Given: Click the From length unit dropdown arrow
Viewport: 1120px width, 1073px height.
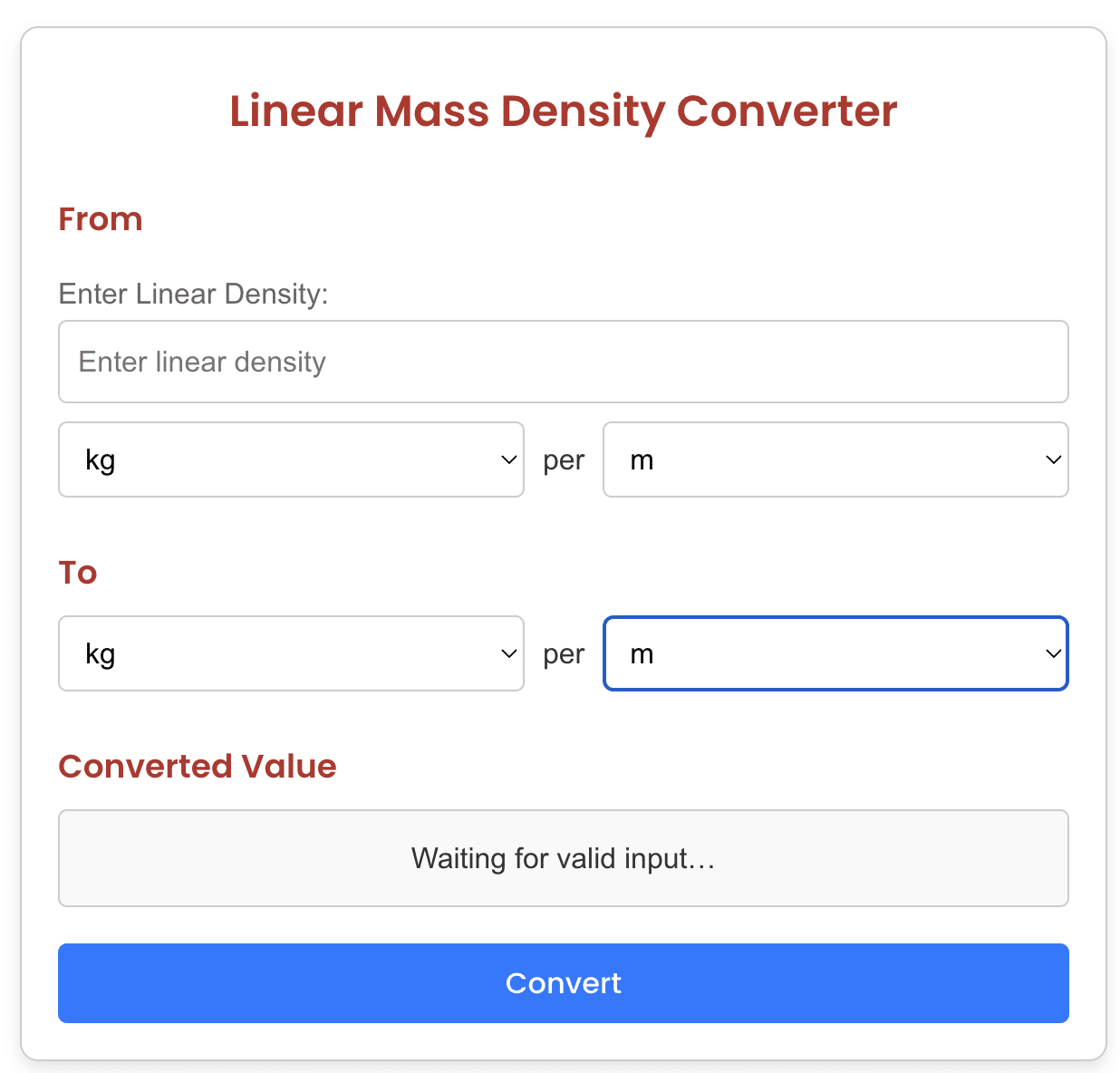Looking at the screenshot, I should point(1053,459).
